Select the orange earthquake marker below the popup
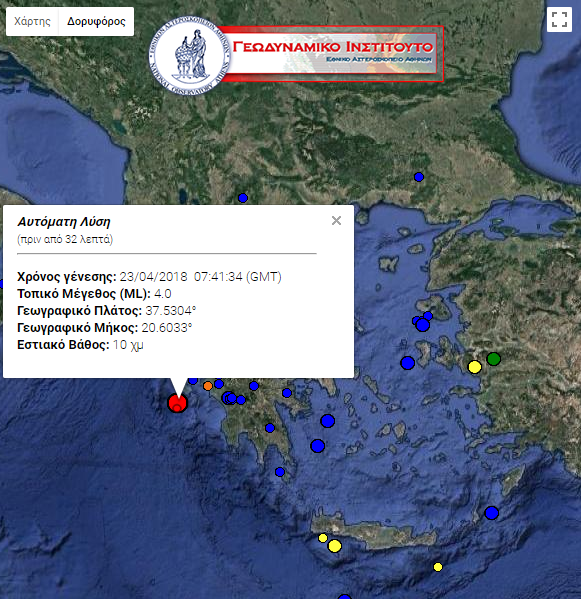Image resolution: width=581 pixels, height=599 pixels. click(x=207, y=386)
